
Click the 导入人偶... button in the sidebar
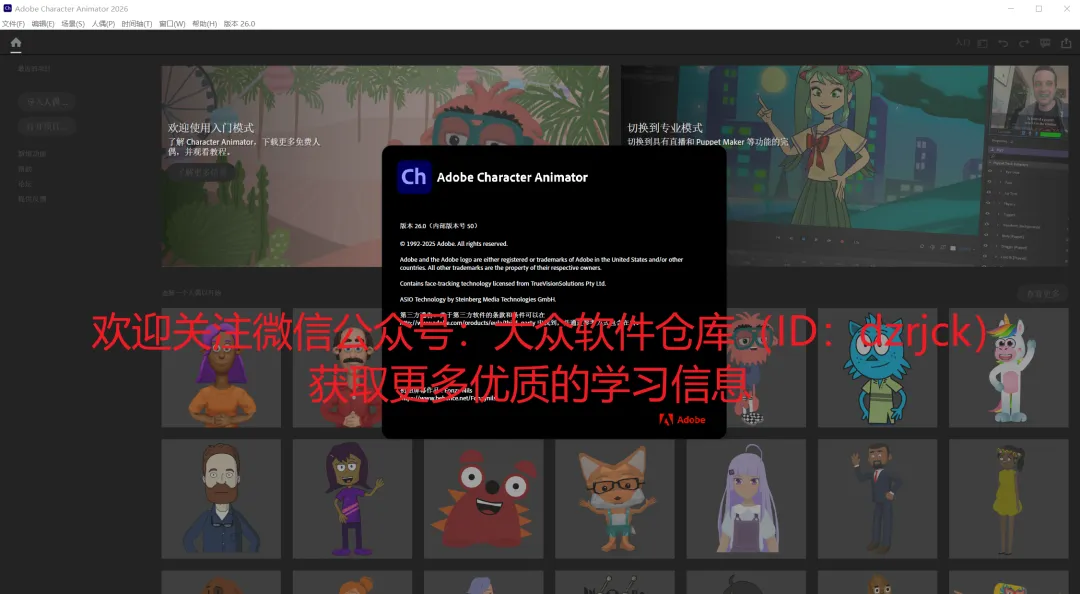pyautogui.click(x=48, y=102)
